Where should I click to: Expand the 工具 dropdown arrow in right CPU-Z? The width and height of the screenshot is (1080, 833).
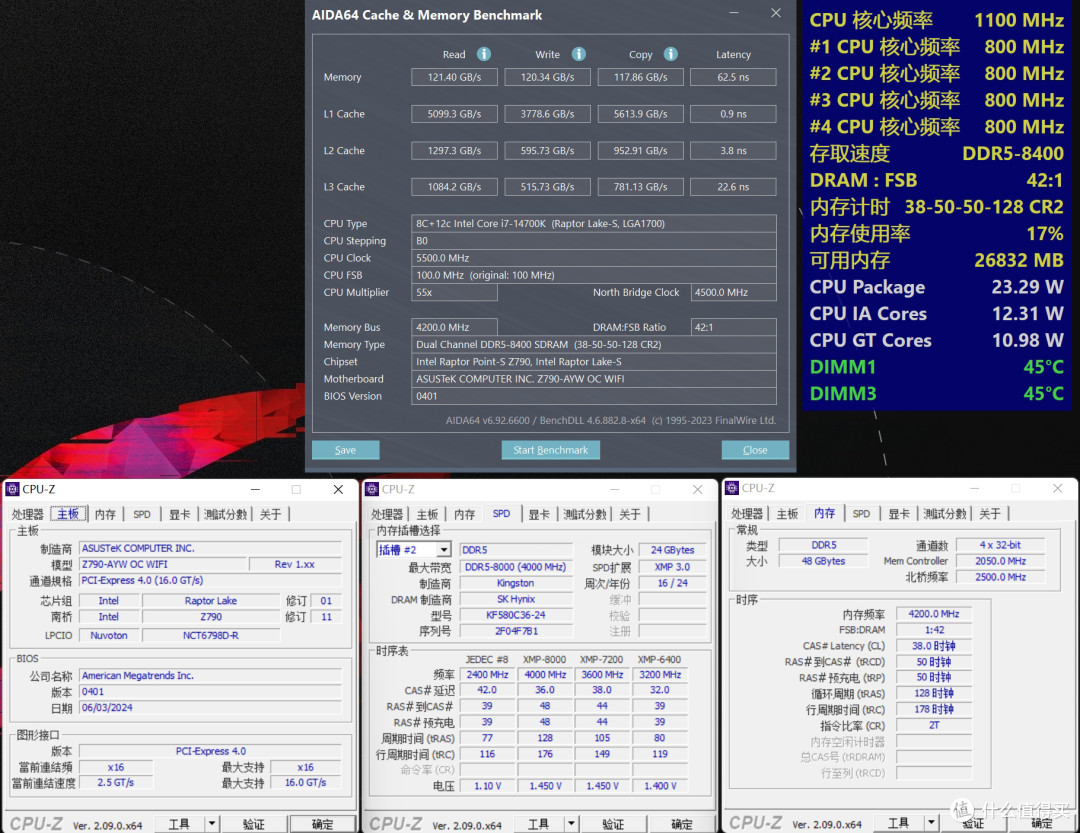(x=931, y=822)
